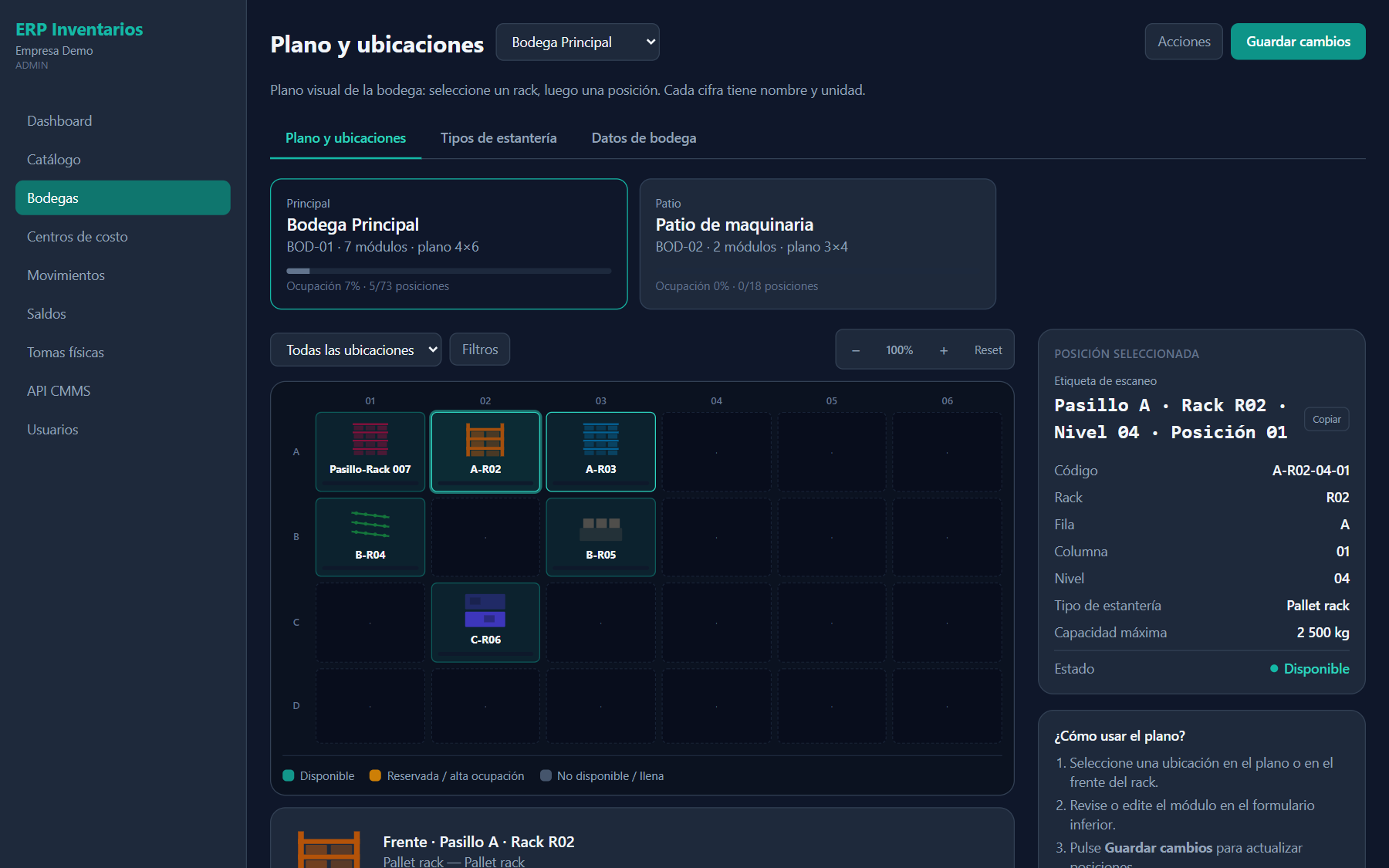This screenshot has width=1389, height=868.
Task: Open Centros de costo section
Action: (123, 237)
